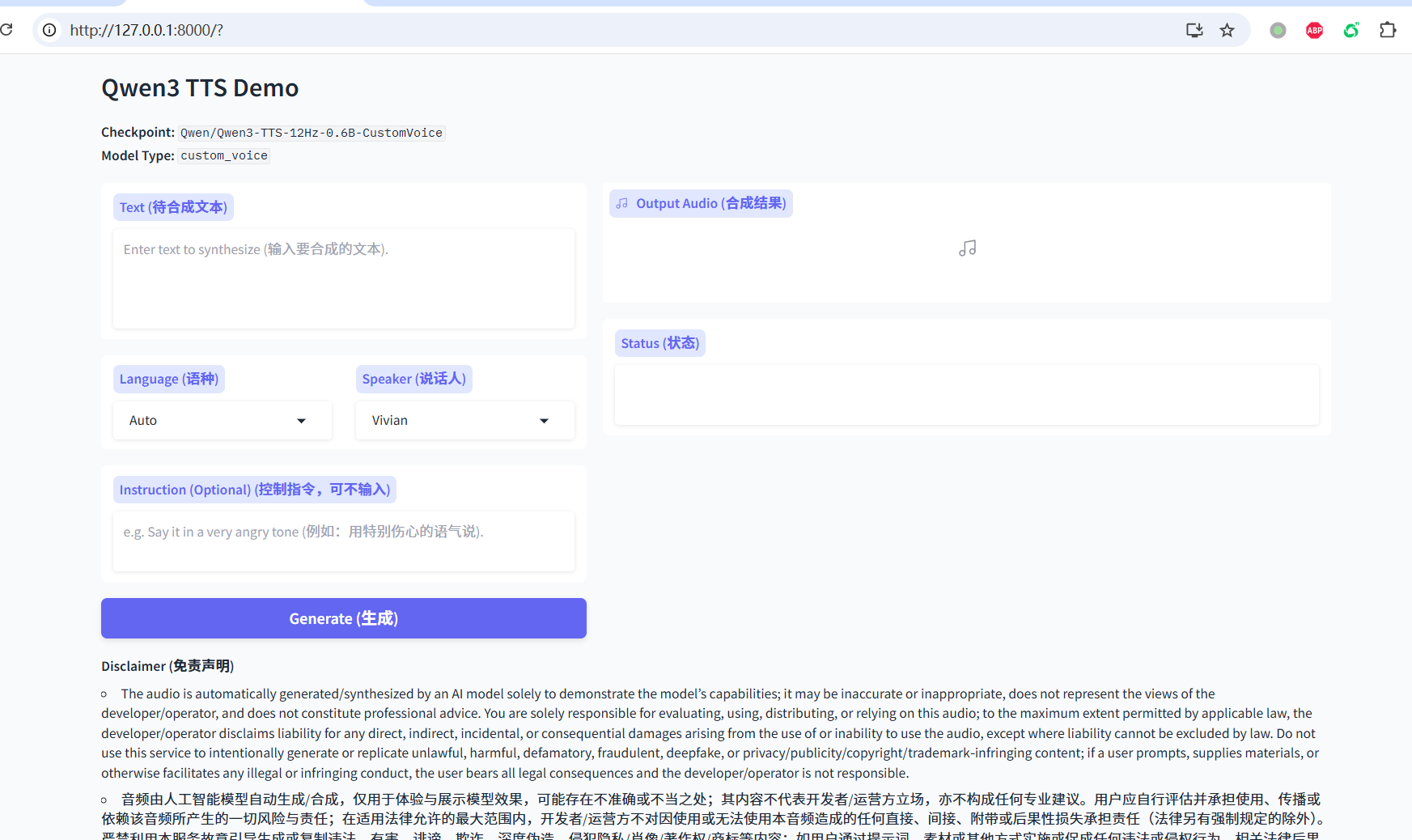This screenshot has width=1412, height=840.
Task: Click the Status (状态) output box
Action: [966, 395]
